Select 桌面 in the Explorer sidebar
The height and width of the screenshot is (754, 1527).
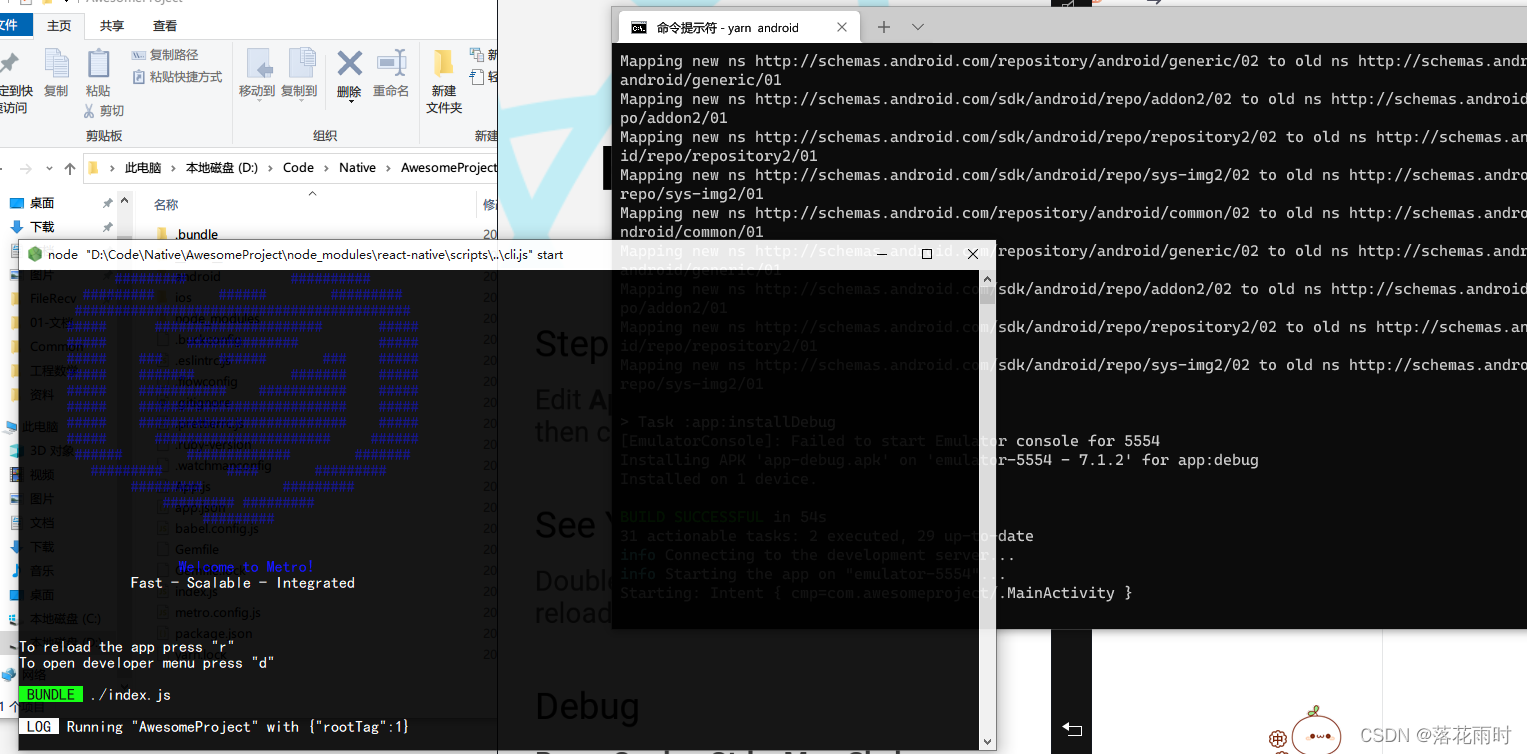click(x=42, y=203)
